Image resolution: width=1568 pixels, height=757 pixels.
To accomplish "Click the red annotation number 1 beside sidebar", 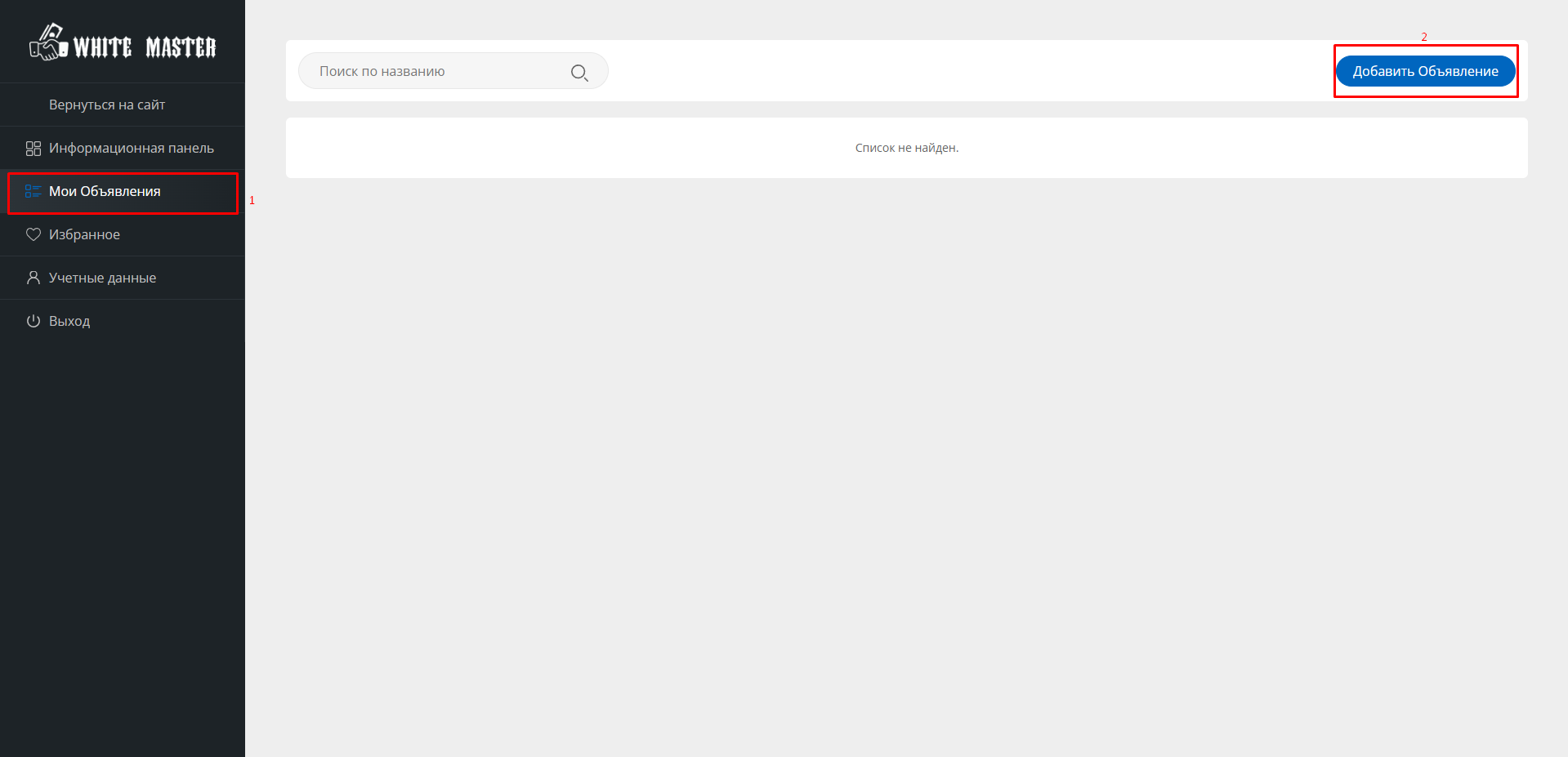I will coord(252,200).
